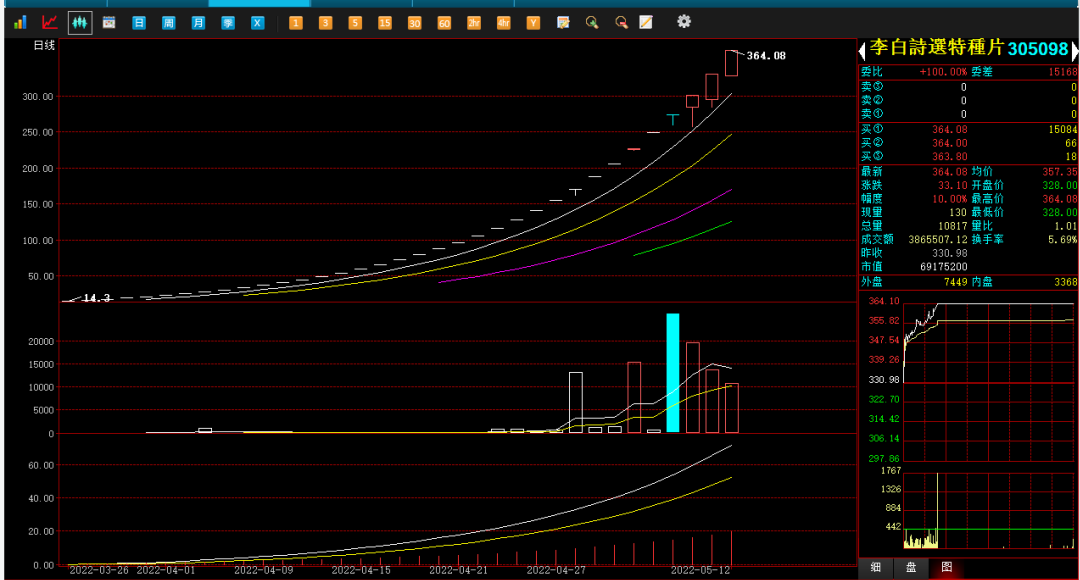Switch to the 图 chart tab
The image size is (1080, 580).
pos(946,567)
